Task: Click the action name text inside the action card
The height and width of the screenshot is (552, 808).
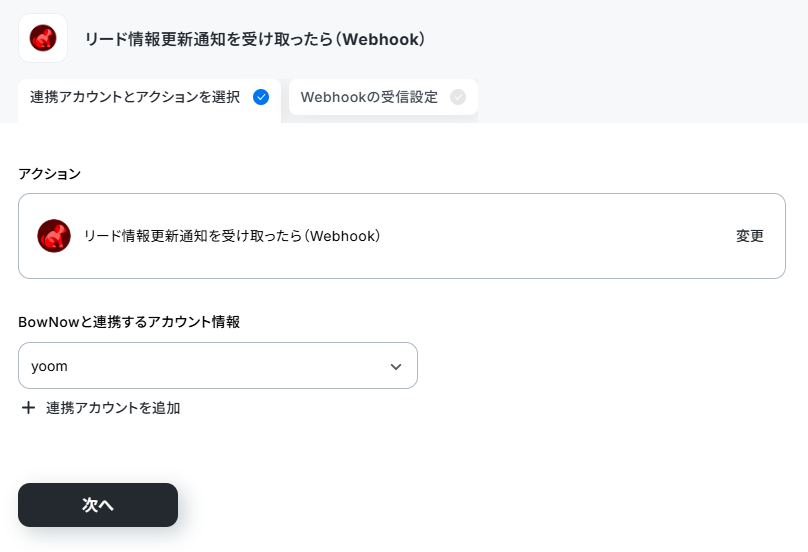Action: click(x=232, y=236)
